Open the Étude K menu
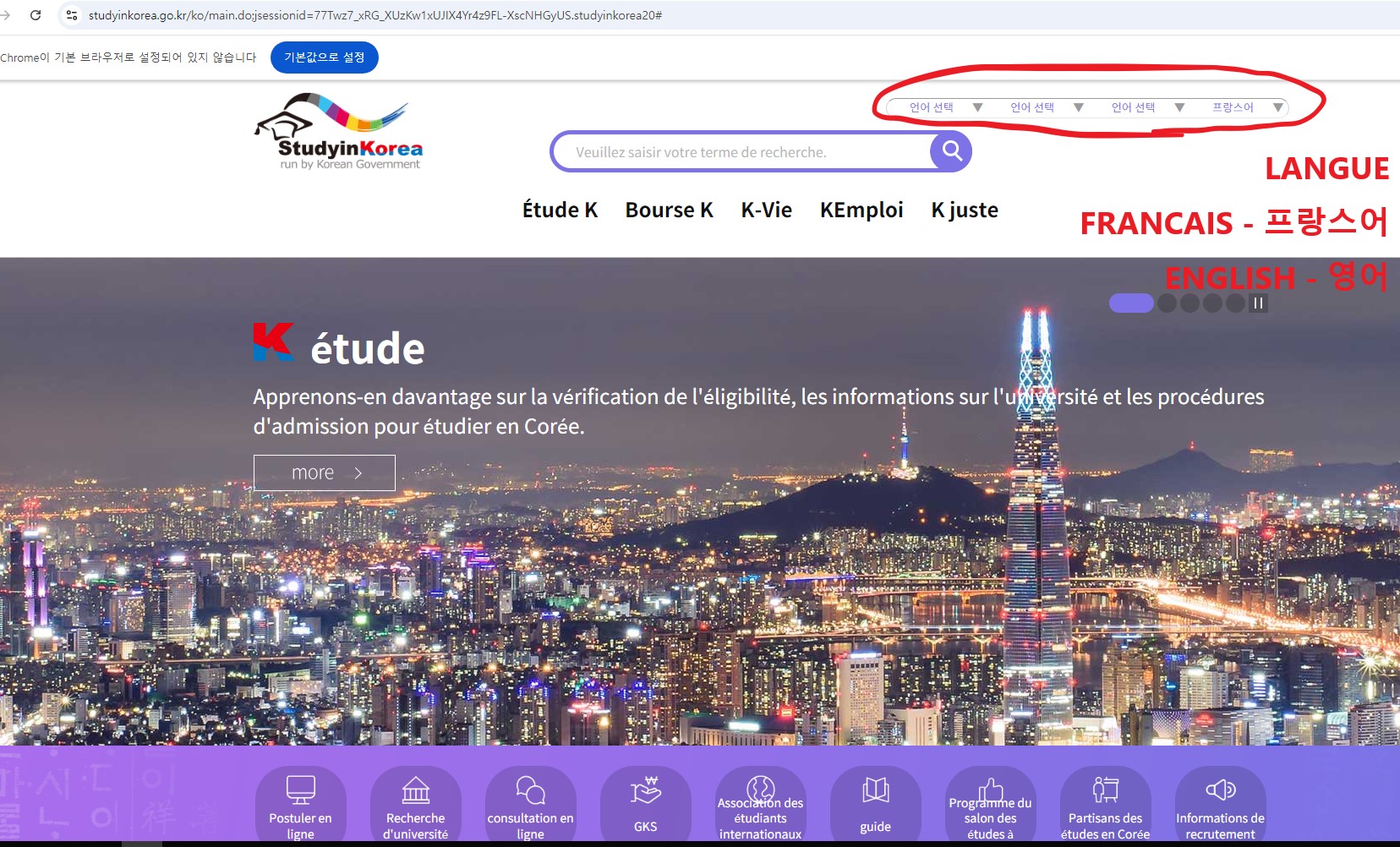The image size is (1400, 847). [560, 210]
